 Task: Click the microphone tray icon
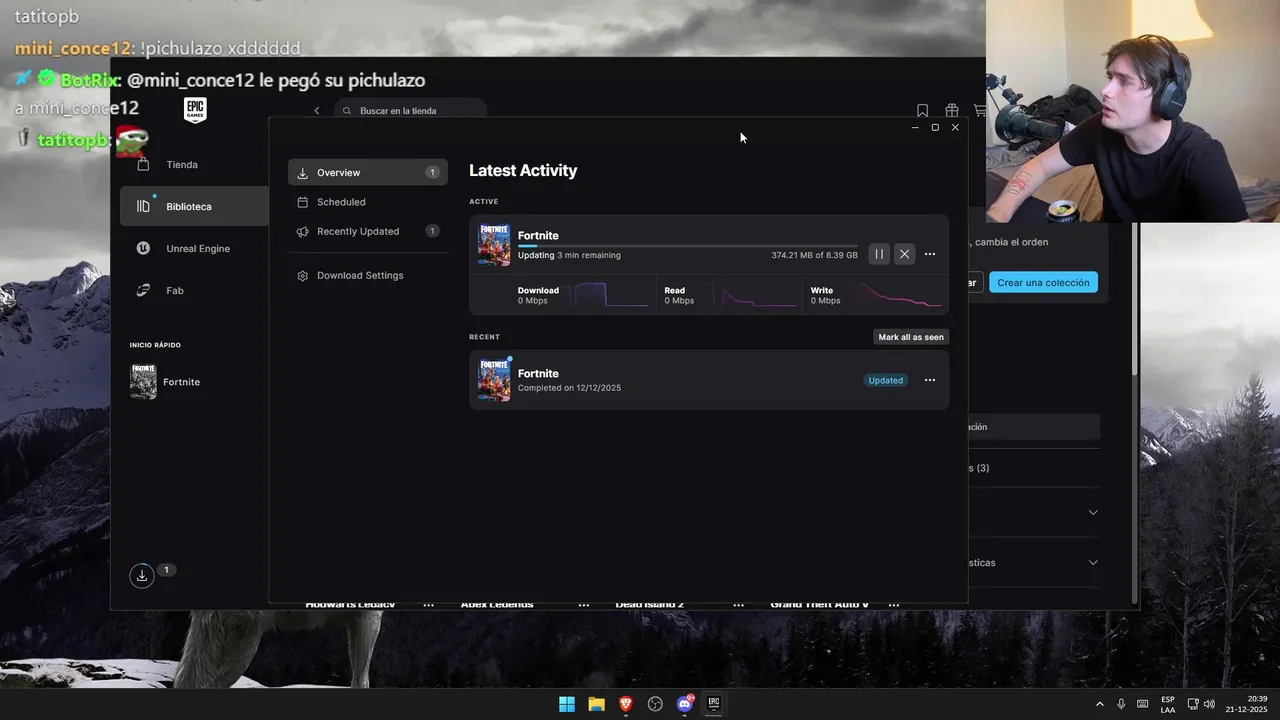pos(1121,704)
